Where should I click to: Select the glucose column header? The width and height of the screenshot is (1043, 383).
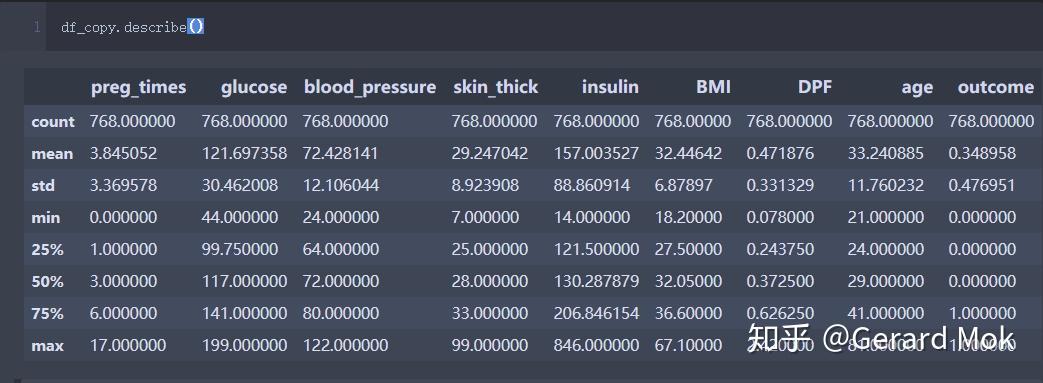tap(254, 87)
